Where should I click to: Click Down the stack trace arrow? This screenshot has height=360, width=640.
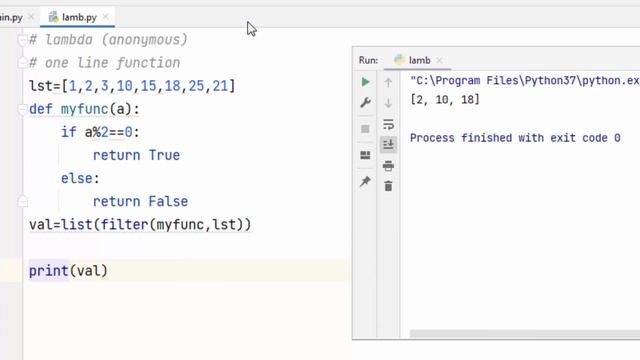[388, 103]
